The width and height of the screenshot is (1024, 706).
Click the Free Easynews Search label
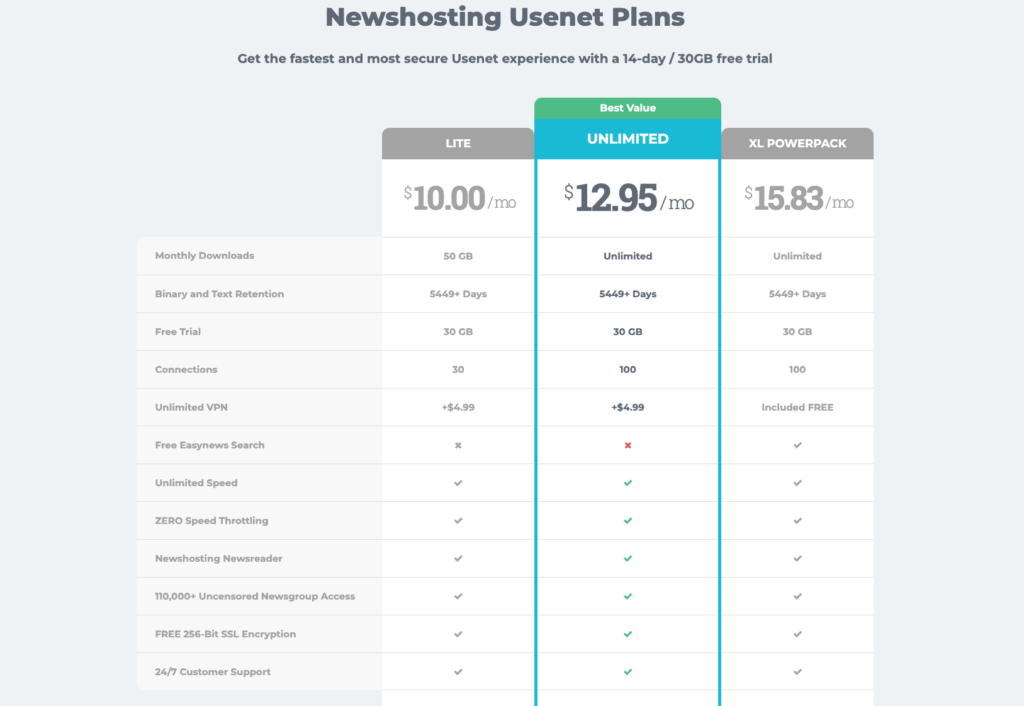pyautogui.click(x=210, y=445)
